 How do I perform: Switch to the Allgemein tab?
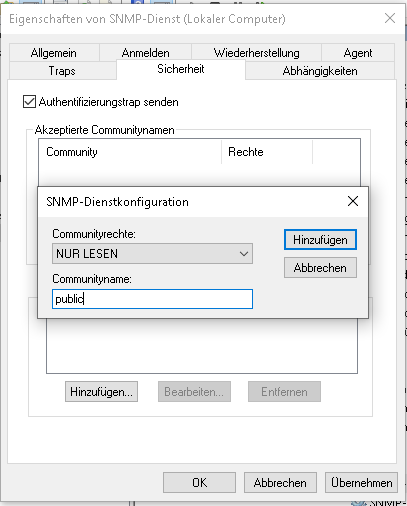(x=54, y=53)
